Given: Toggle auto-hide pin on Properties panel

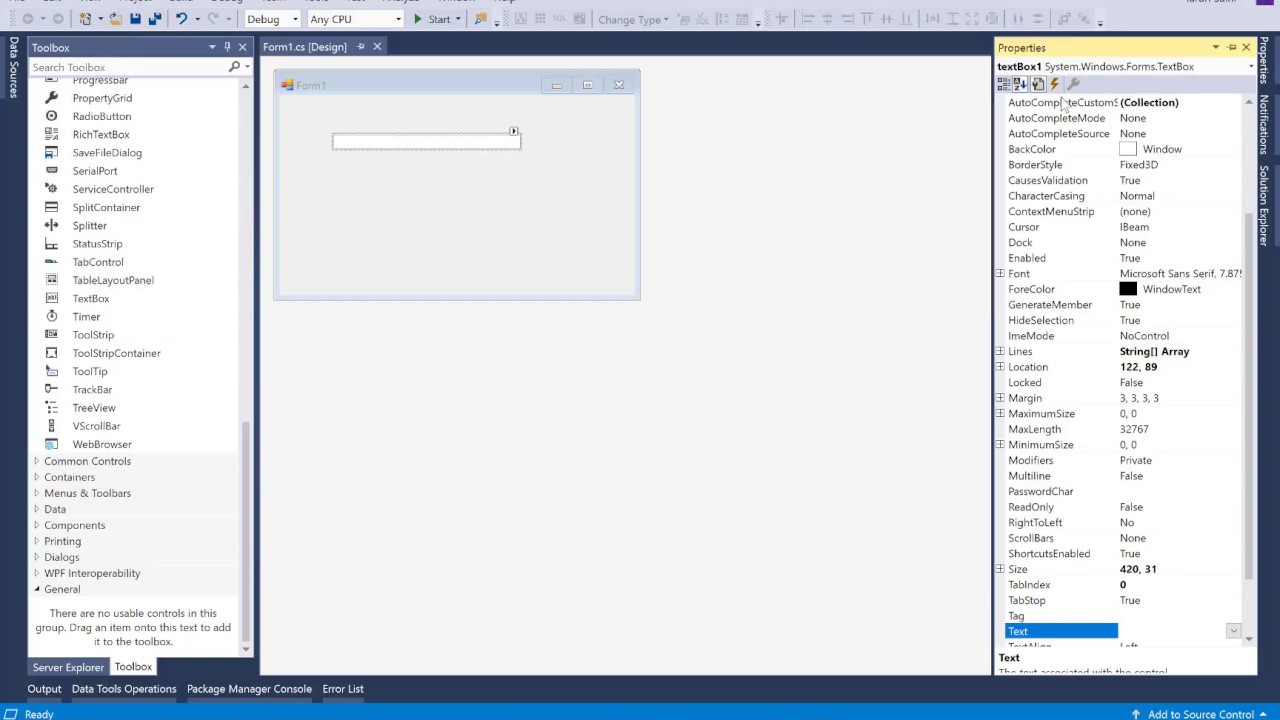Looking at the screenshot, I should 1231,47.
